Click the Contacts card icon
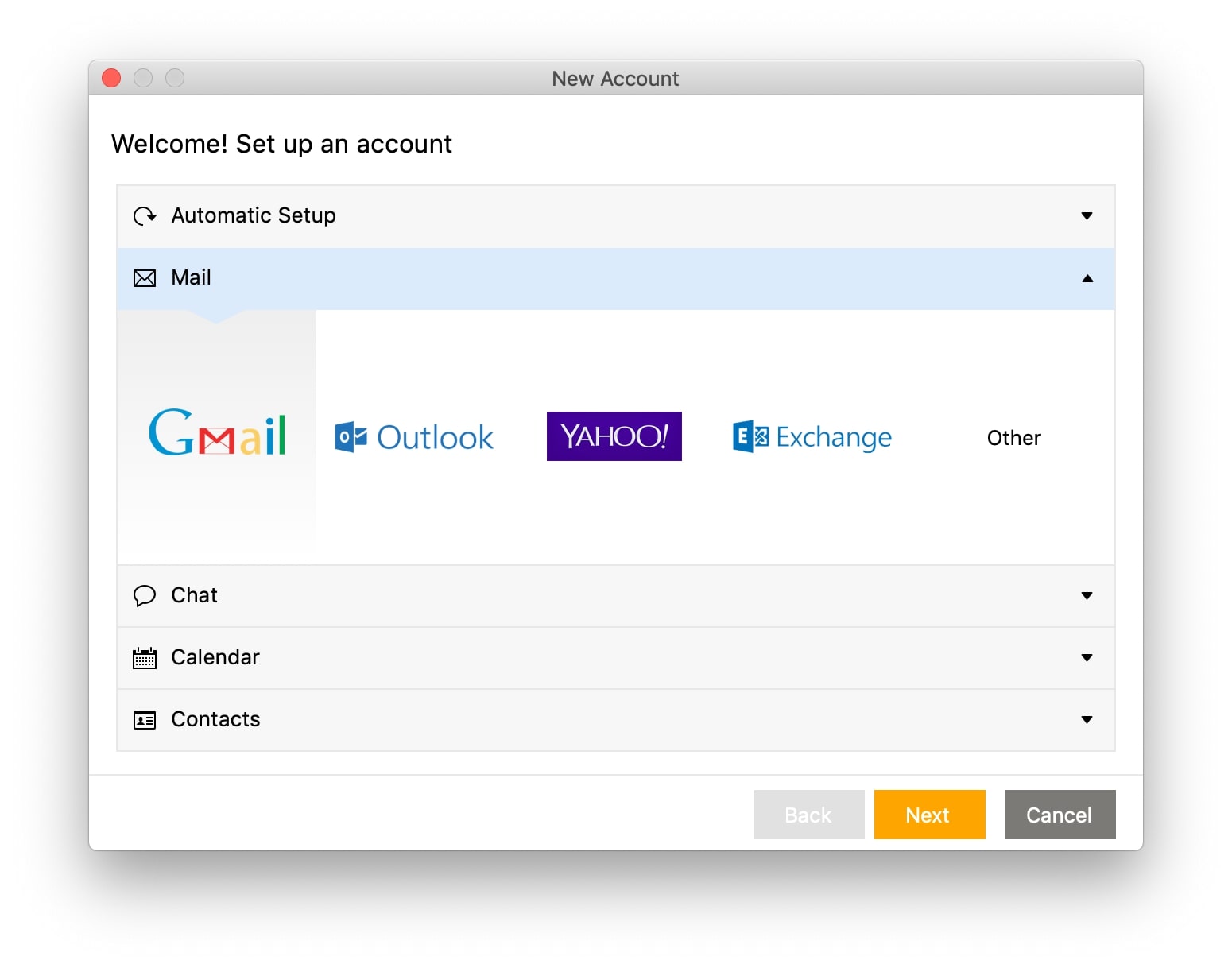 [145, 720]
